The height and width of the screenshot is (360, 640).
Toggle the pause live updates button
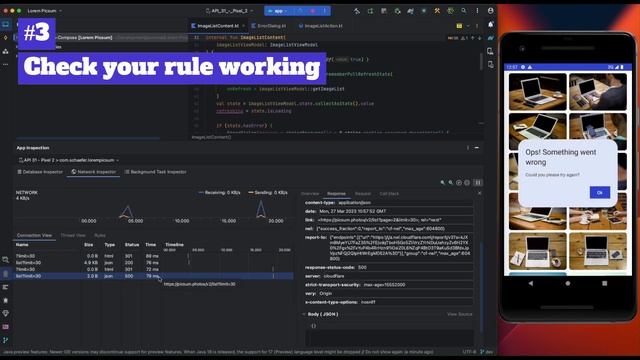(x=478, y=182)
